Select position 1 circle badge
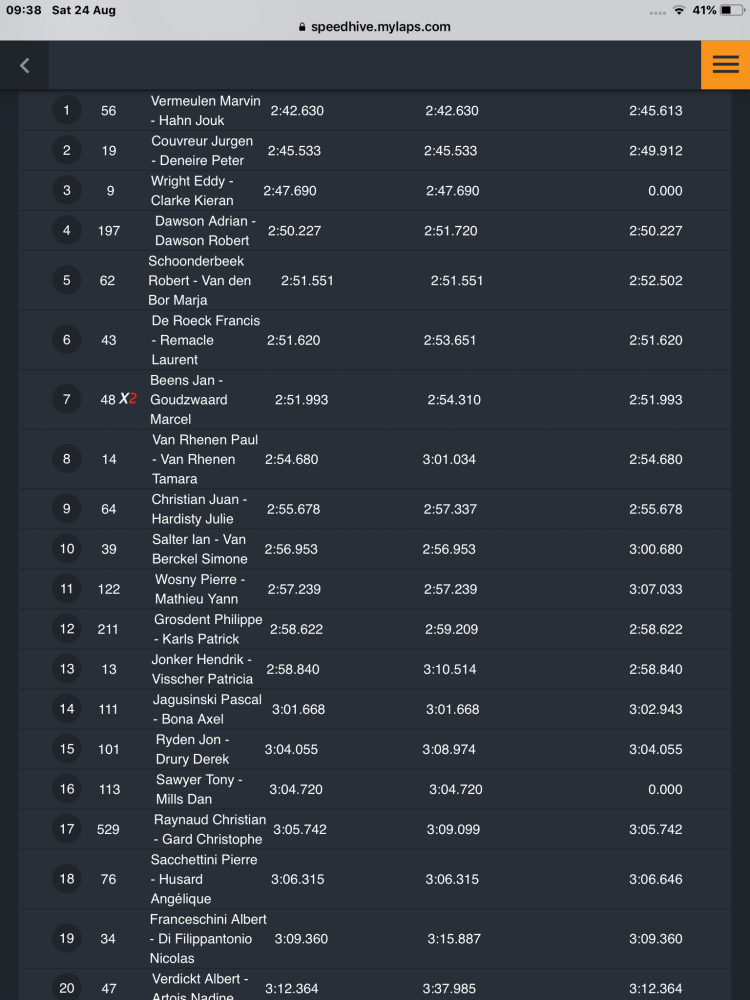 point(66,110)
